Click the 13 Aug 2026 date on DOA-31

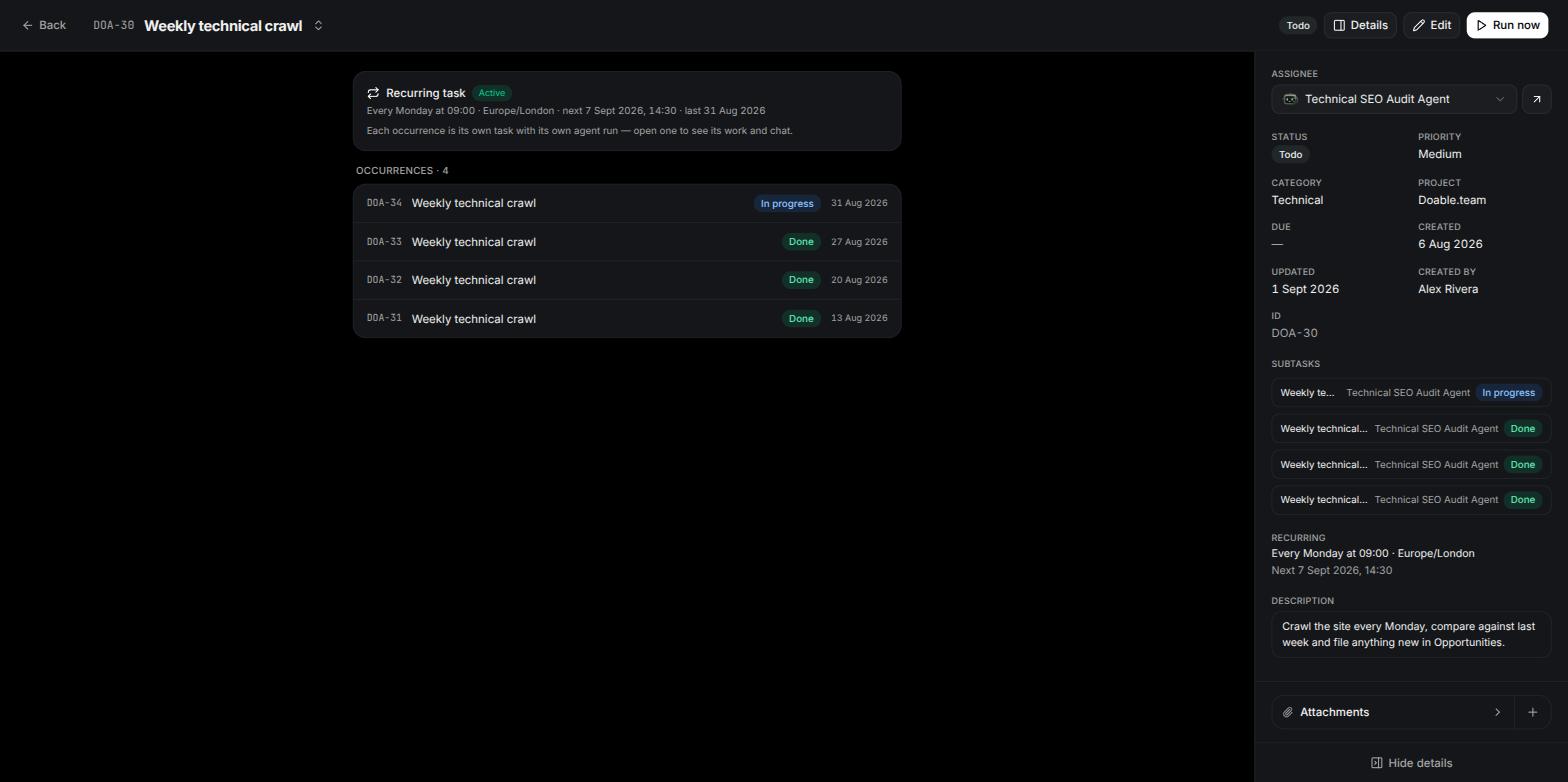pyautogui.click(x=859, y=318)
